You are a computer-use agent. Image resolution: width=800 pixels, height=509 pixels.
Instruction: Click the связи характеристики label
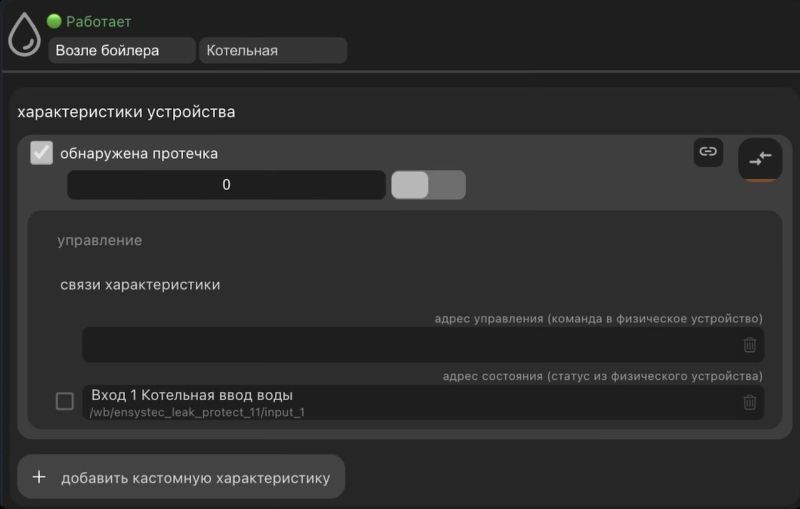140,285
